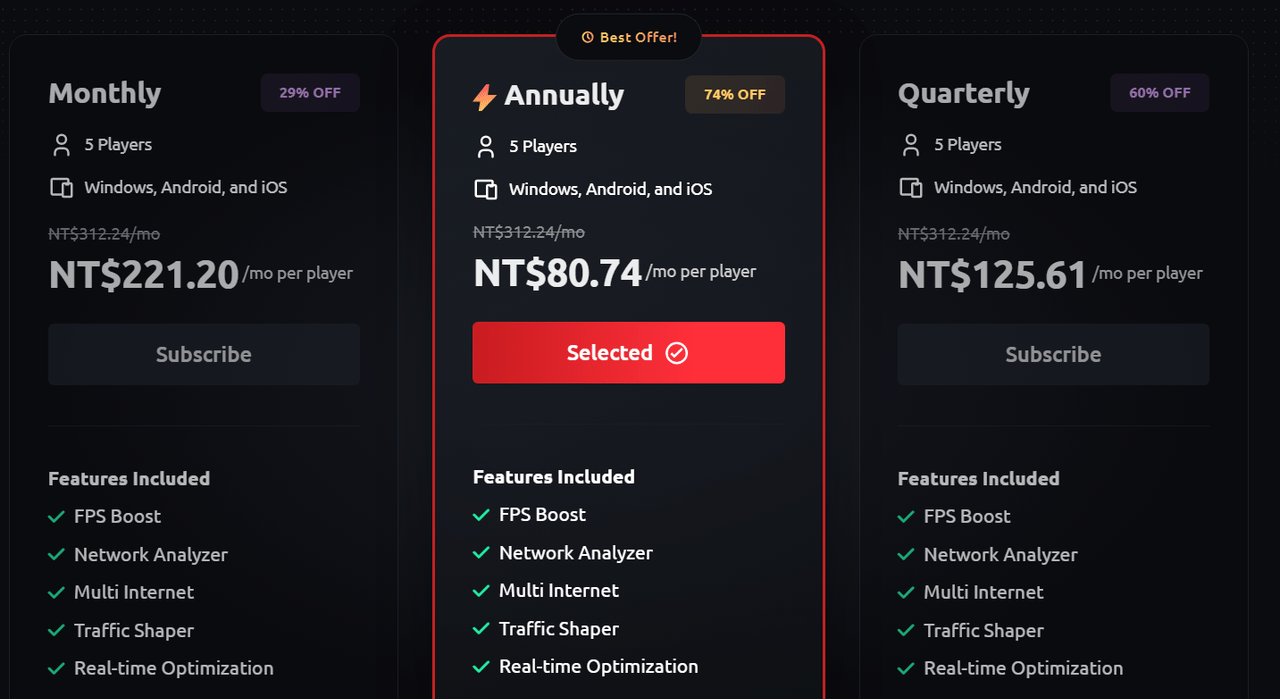Subscribe to the Quarterly plan

click(1053, 354)
